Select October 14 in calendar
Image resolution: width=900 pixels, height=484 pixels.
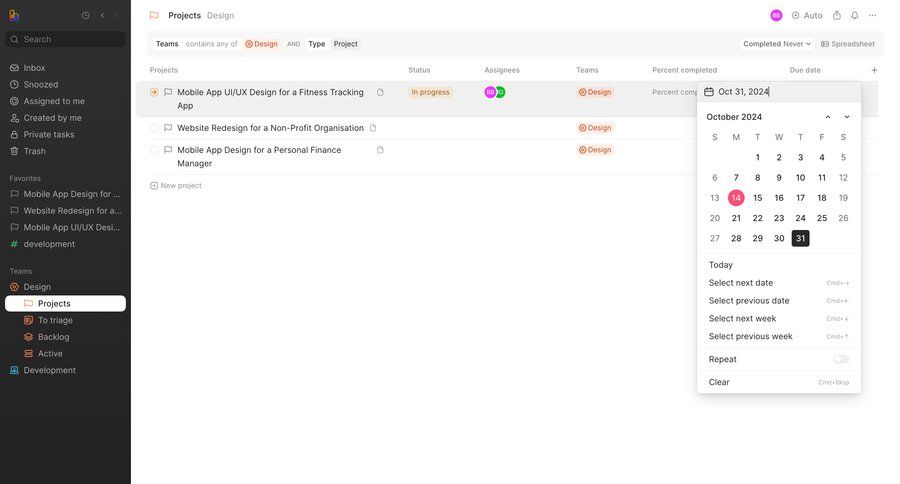736,198
